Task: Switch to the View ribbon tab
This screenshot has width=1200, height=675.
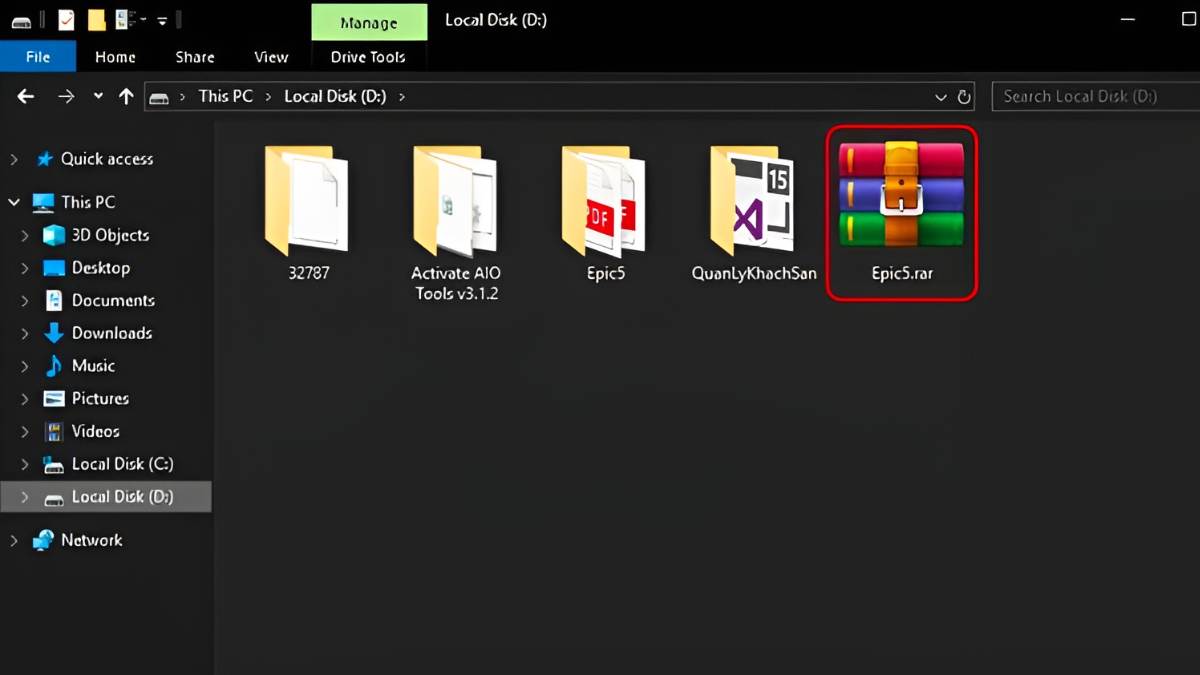Action: click(x=271, y=57)
